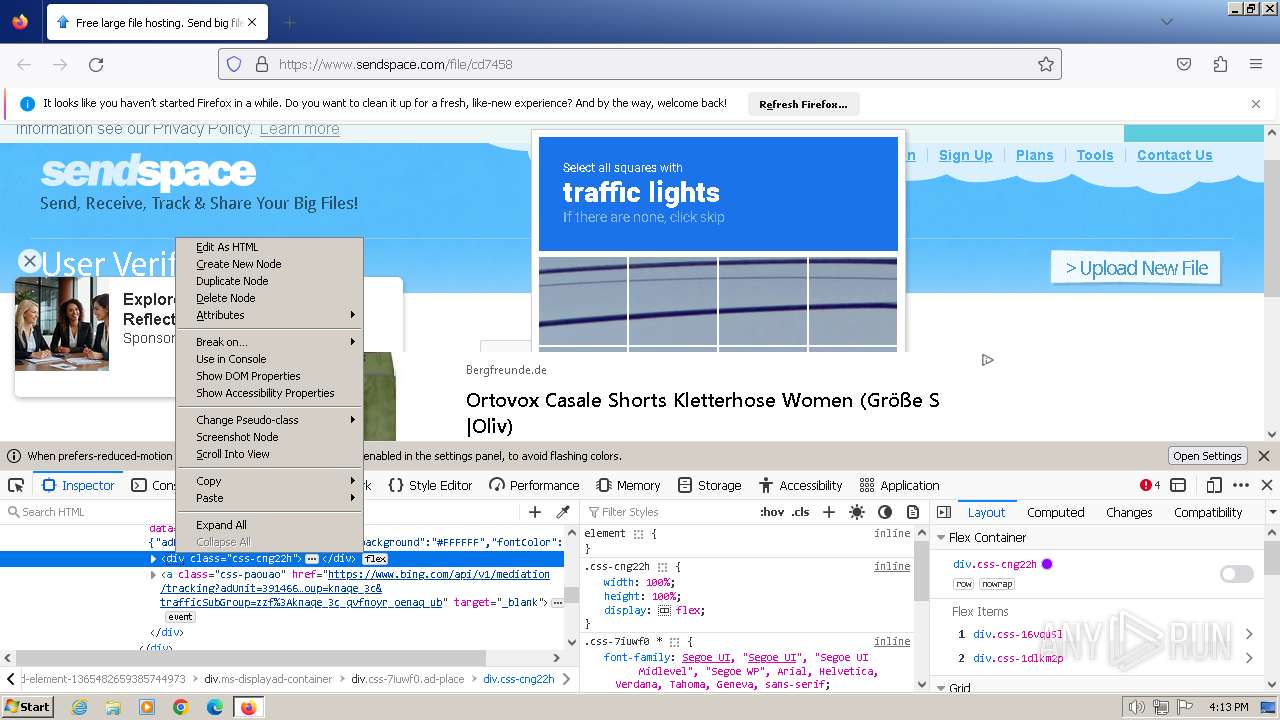Open the Application panel
The width and height of the screenshot is (1280, 720).
coord(899,485)
